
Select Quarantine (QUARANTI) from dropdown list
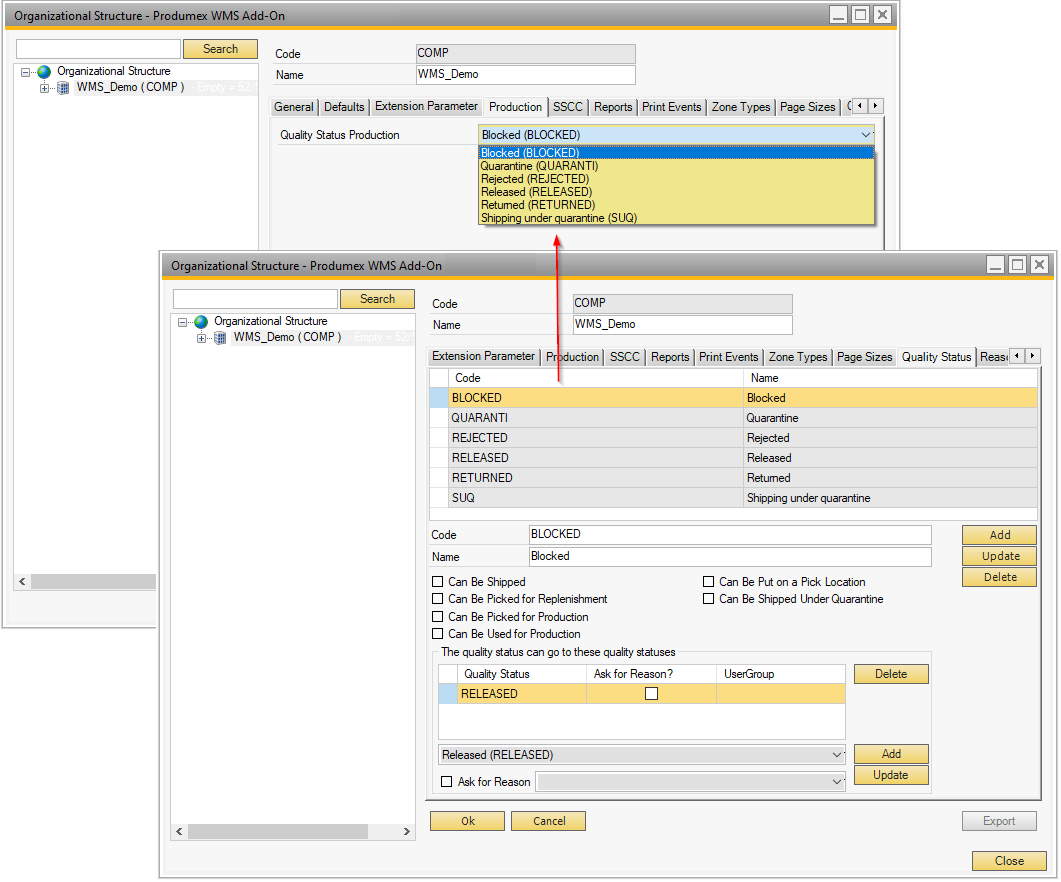click(x=539, y=166)
